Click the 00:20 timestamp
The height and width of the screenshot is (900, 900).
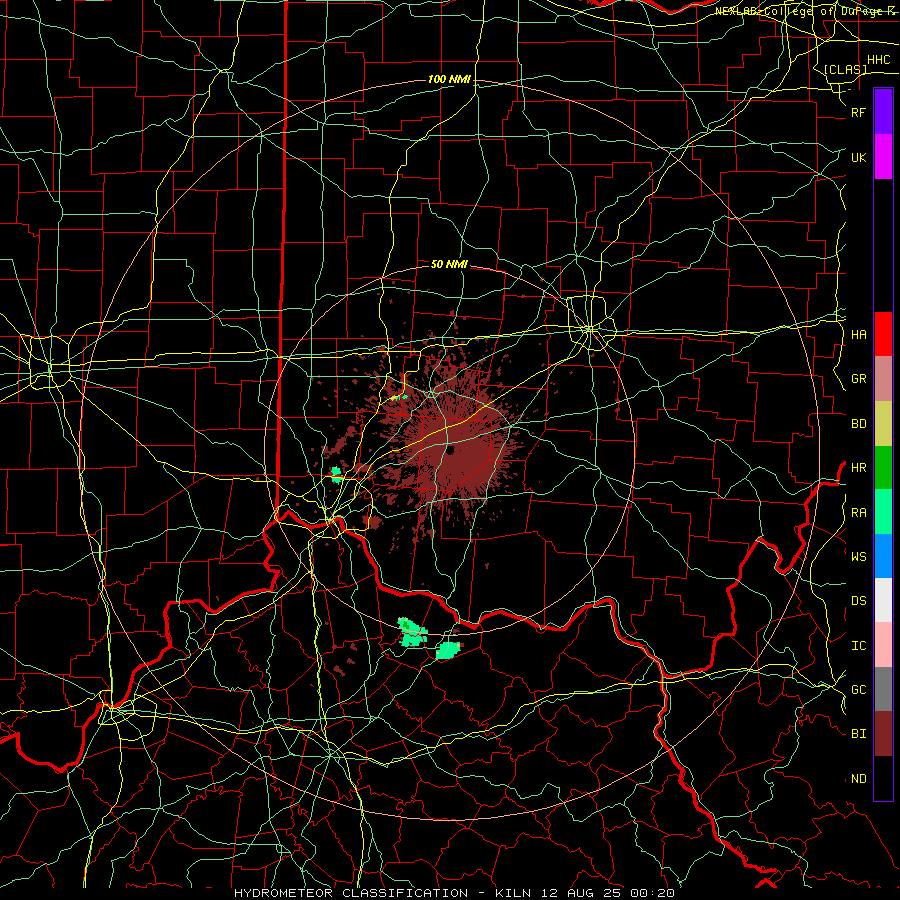coord(652,893)
